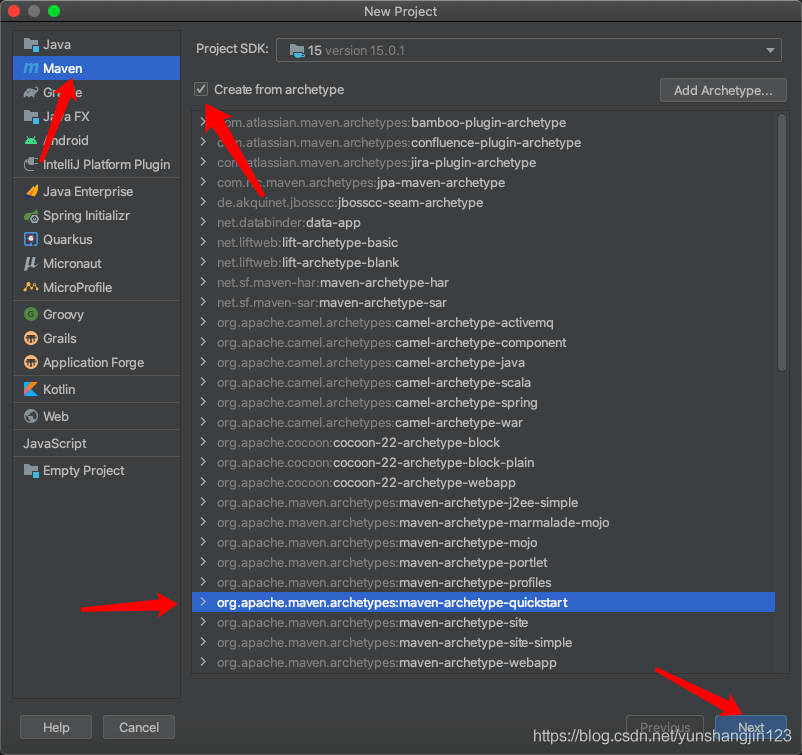This screenshot has width=802, height=755.
Task: Expand the lift-archetype-basic node
Action: coord(204,242)
